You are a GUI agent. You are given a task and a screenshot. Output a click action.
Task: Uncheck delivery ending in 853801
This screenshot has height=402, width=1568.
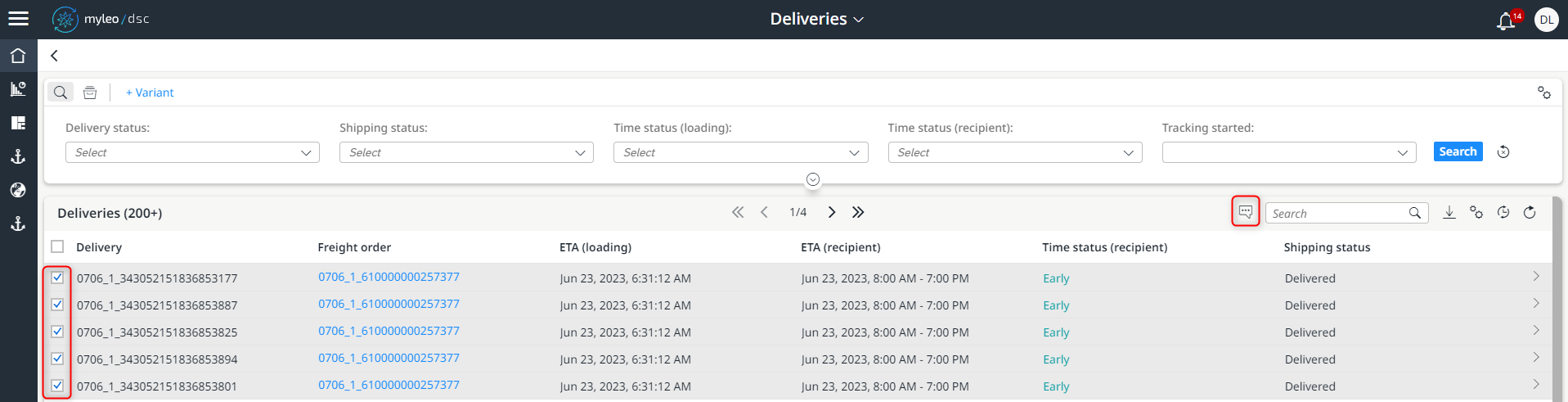[x=57, y=386]
